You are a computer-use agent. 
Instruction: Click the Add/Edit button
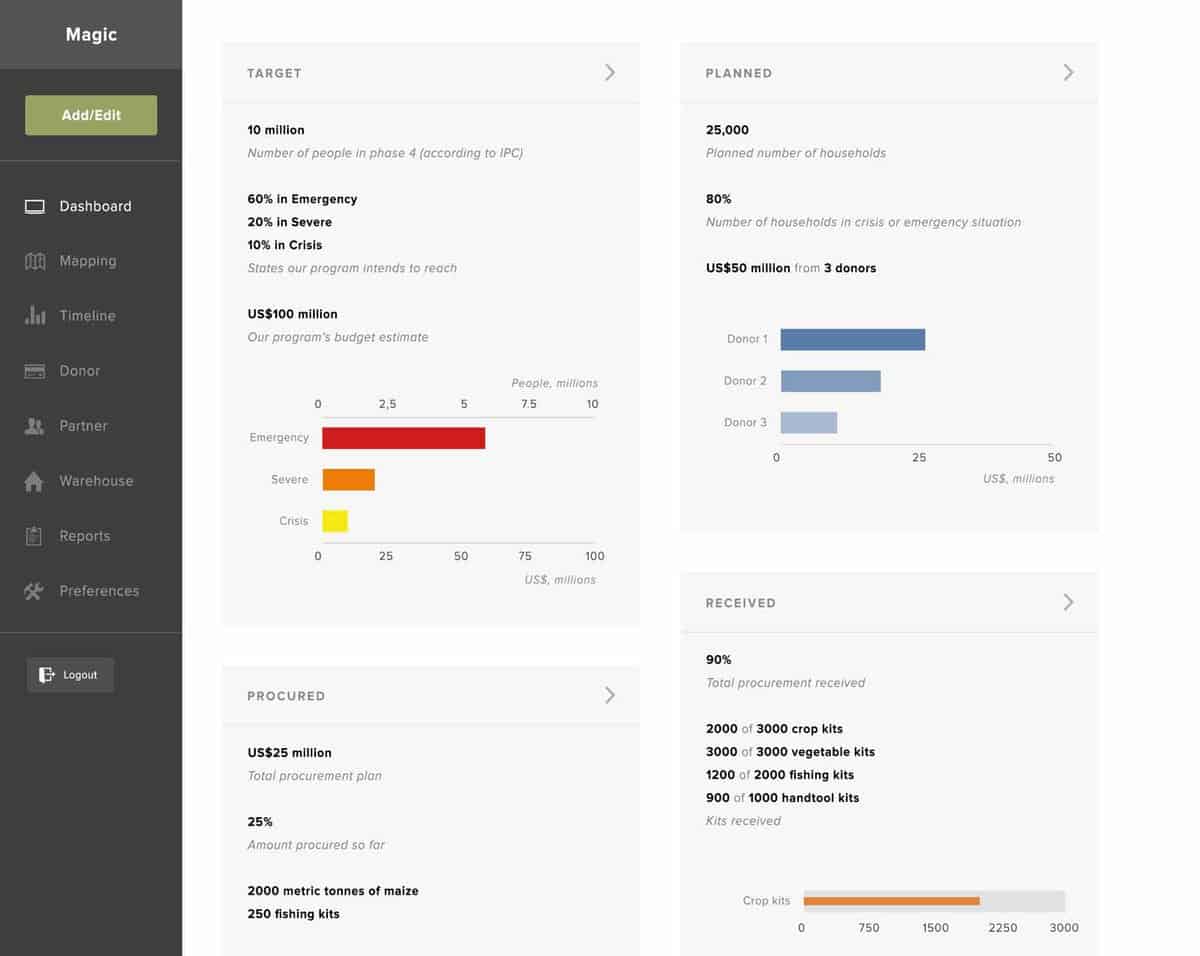91,115
